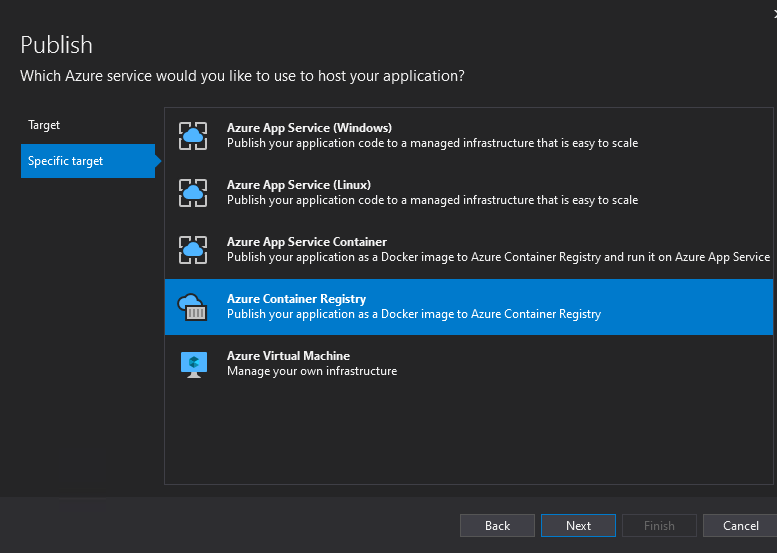Open the Specific target step
Screen dimensions: 777x553
tap(65, 161)
